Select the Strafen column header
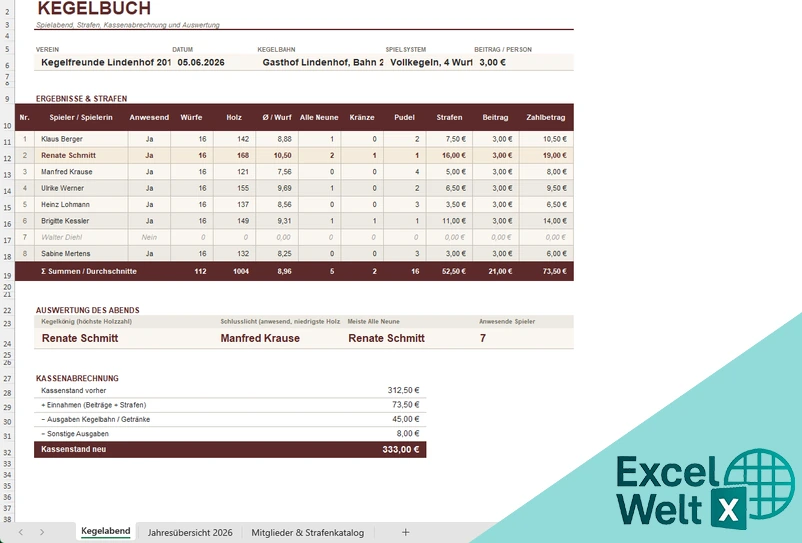This screenshot has width=802, height=543. pos(449,118)
